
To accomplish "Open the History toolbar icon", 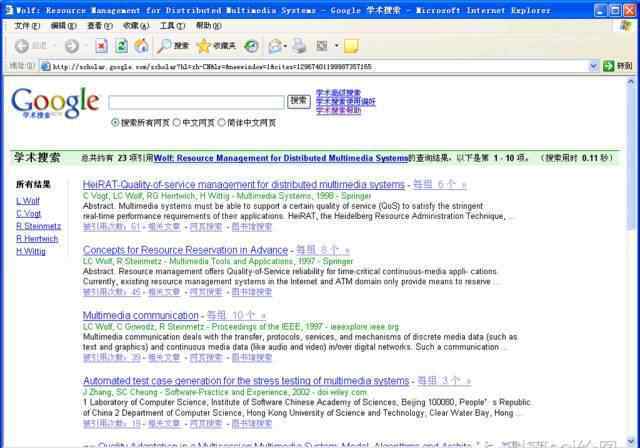I will 251,46.
